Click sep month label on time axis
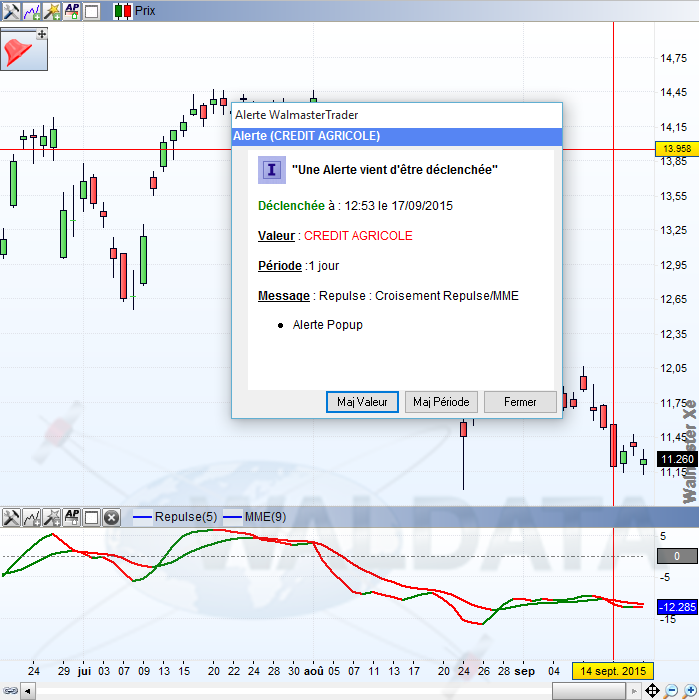The image size is (700, 700). coord(525,671)
